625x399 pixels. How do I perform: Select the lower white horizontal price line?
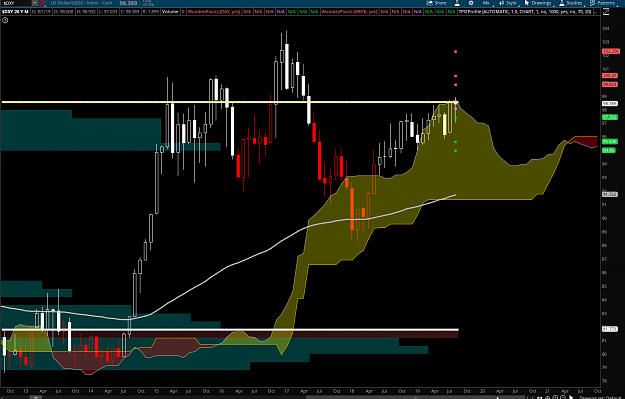(230, 330)
